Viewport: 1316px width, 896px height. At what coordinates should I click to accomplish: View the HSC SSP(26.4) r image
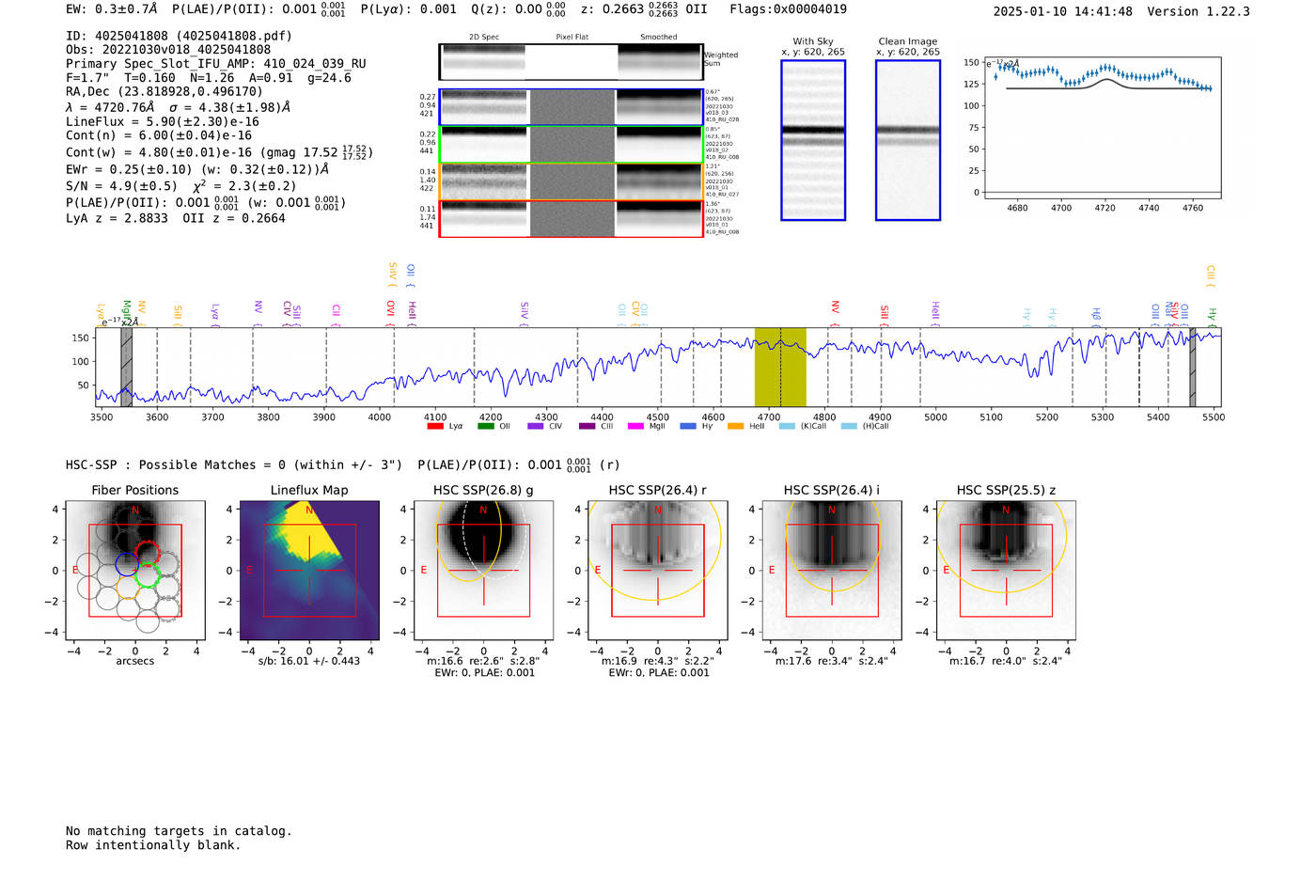[658, 571]
